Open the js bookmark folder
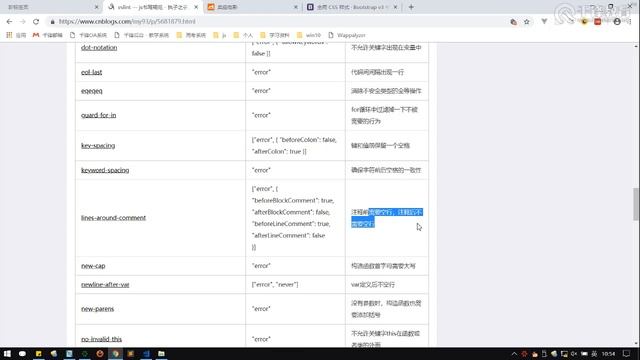Screen dimensions: 640x360 pyautogui.click(x=220, y=35)
